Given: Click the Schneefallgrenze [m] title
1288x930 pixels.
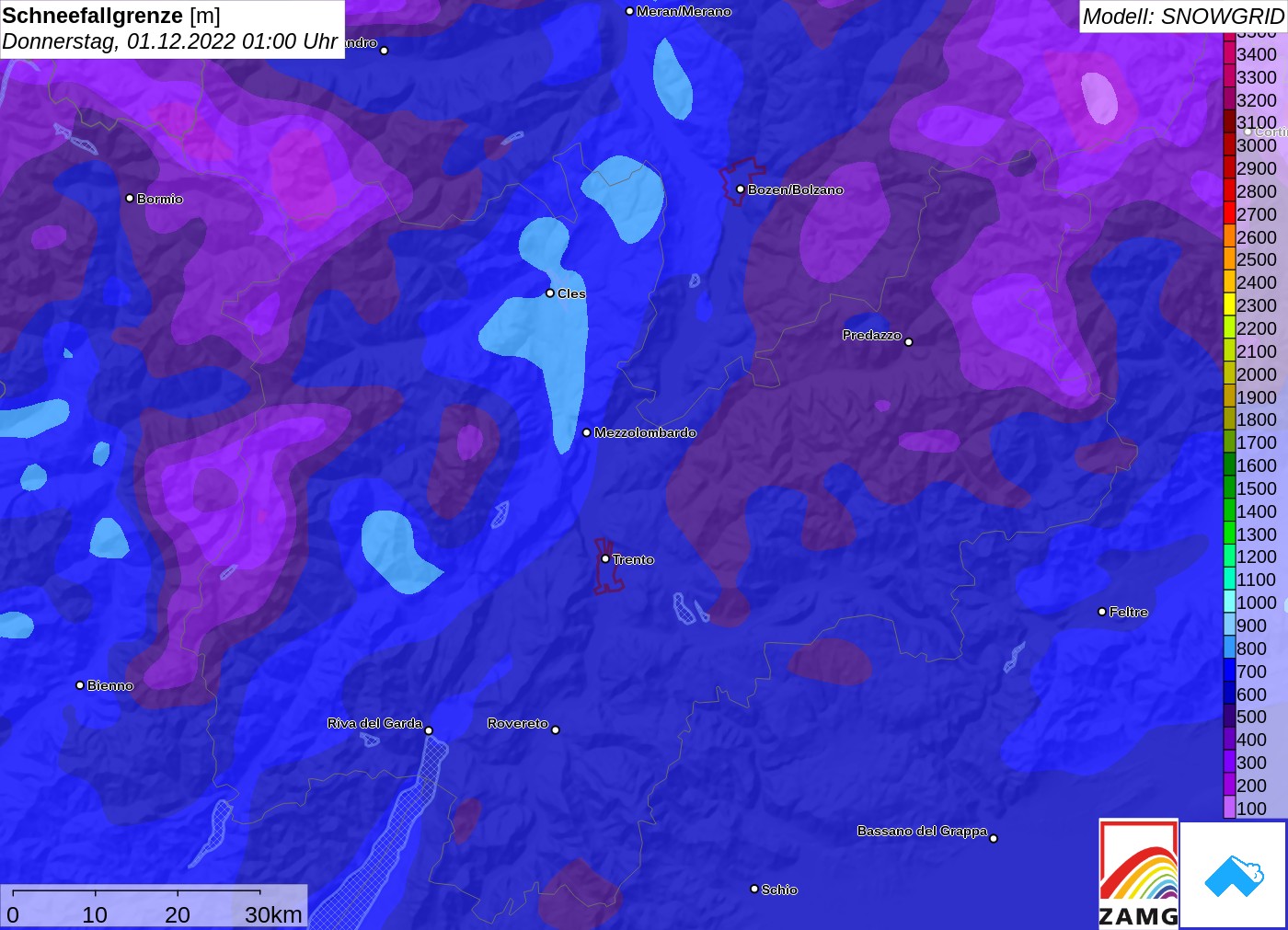Looking at the screenshot, I should tap(111, 16).
